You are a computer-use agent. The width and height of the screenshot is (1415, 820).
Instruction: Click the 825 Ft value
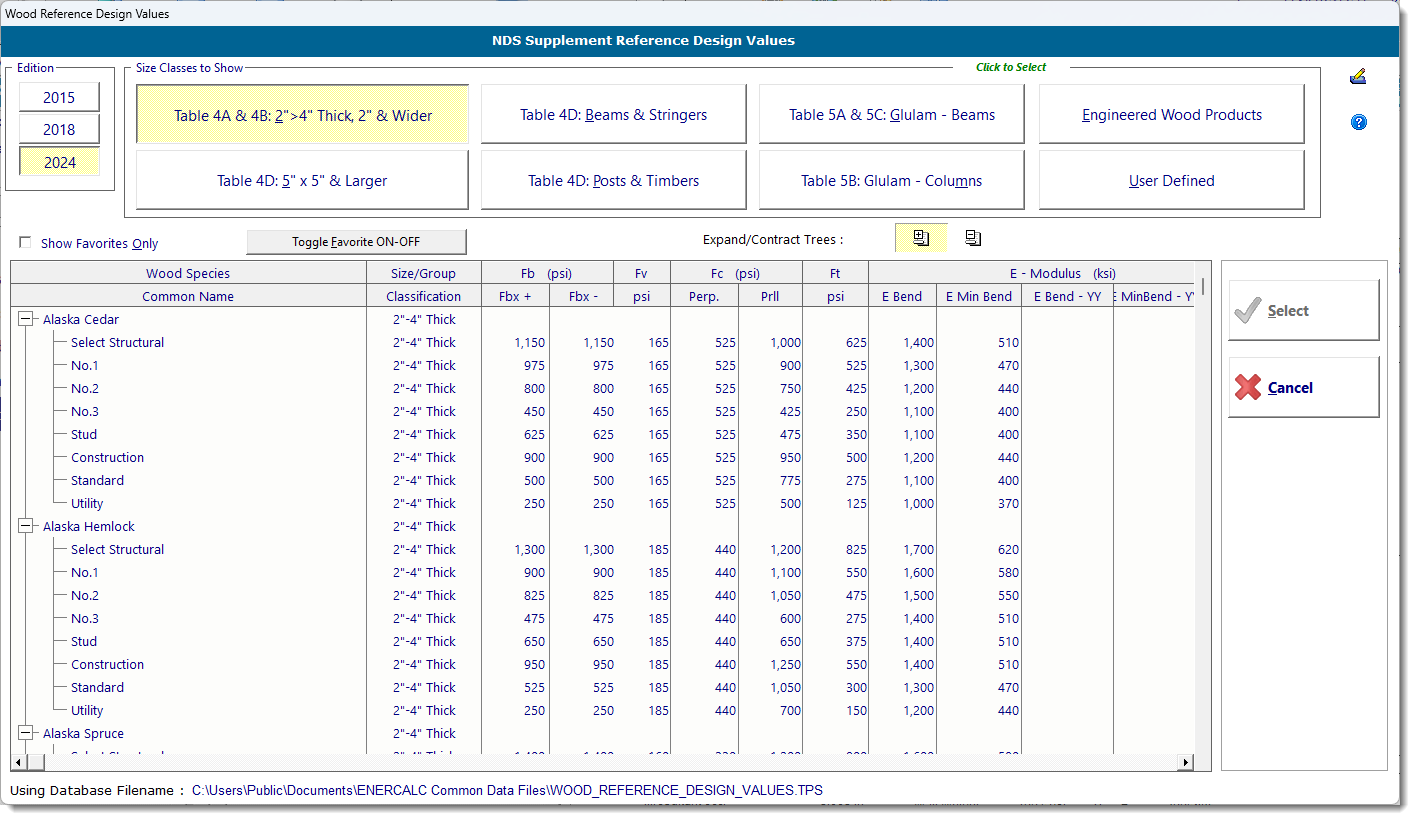click(x=856, y=549)
